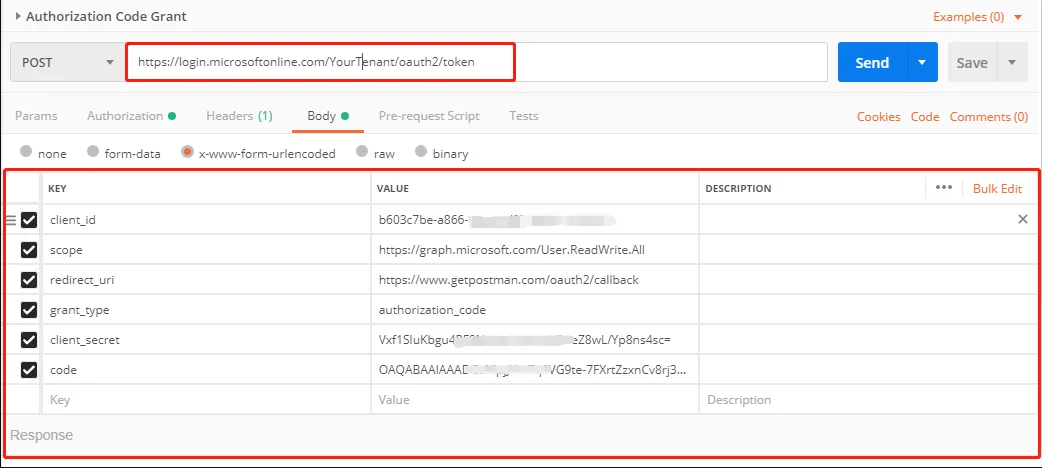Image resolution: width=1042 pixels, height=468 pixels.
Task: Uncheck the redirect_uri row checkbox
Action: click(29, 280)
